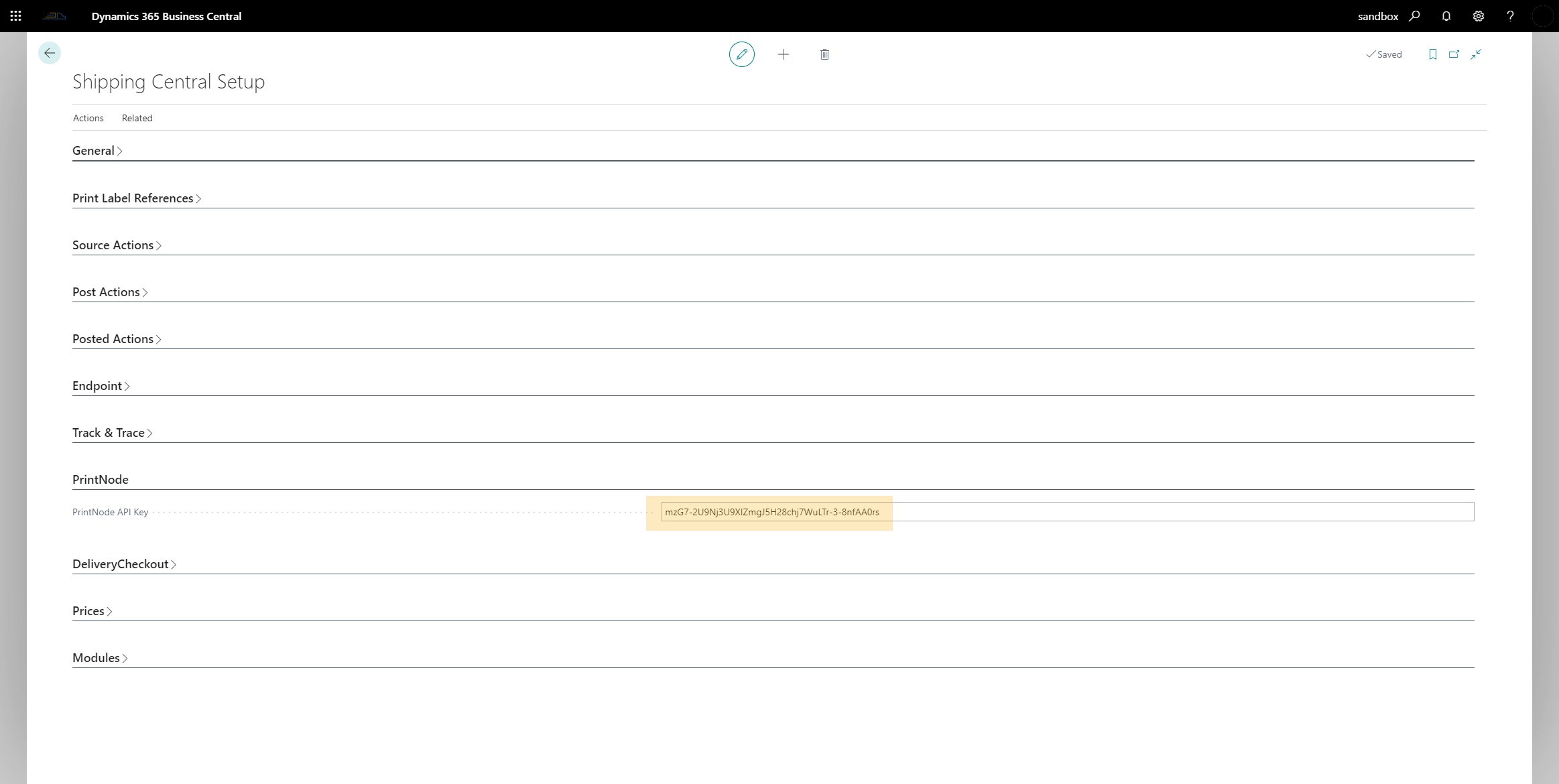Click the edit pencil icon
The width and height of the screenshot is (1559, 784).
coord(741,54)
